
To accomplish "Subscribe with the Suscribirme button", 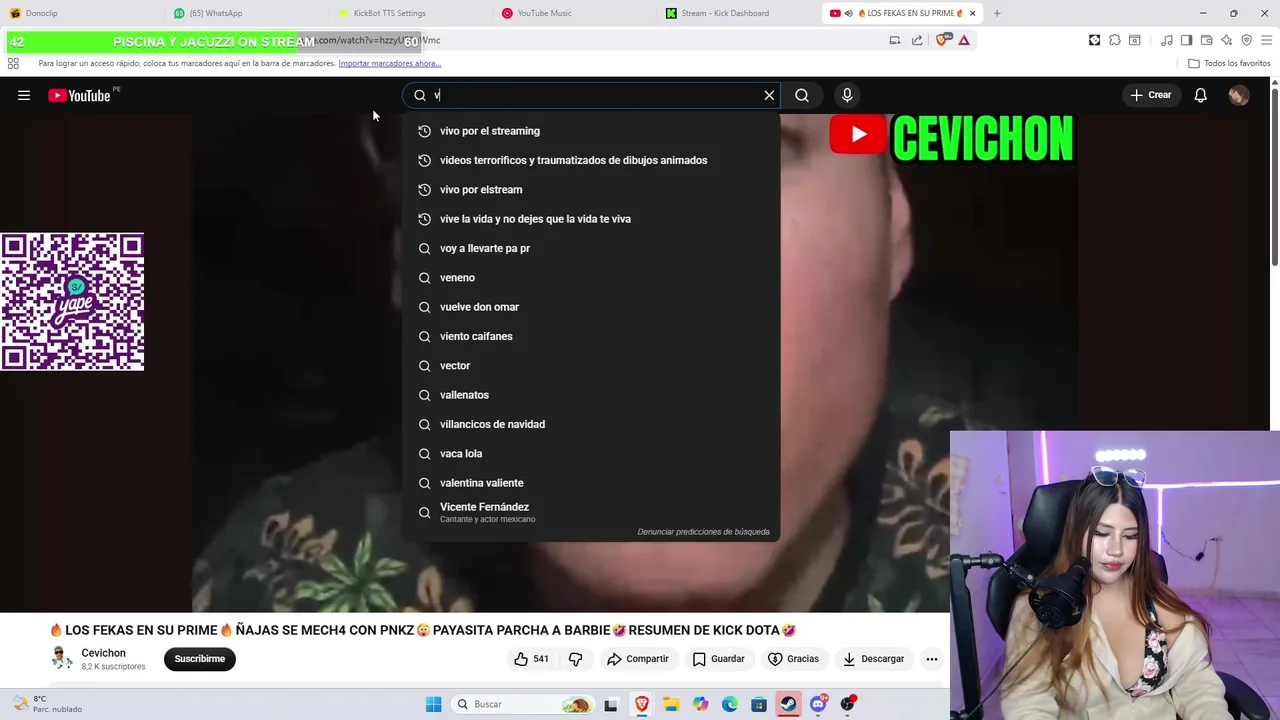I will tap(200, 659).
